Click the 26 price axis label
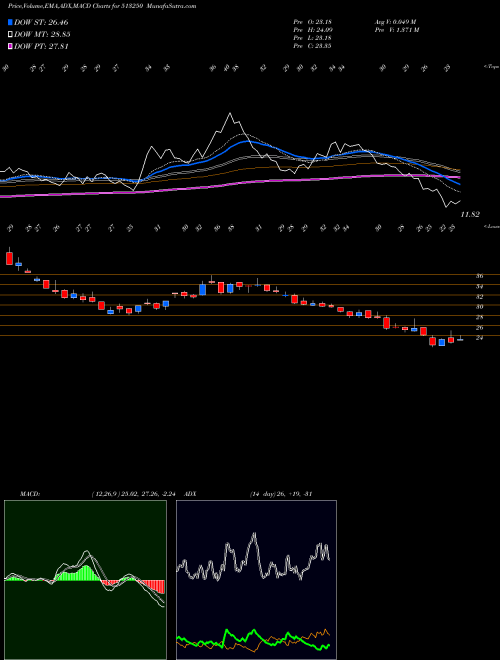The image size is (500, 660). (479, 327)
